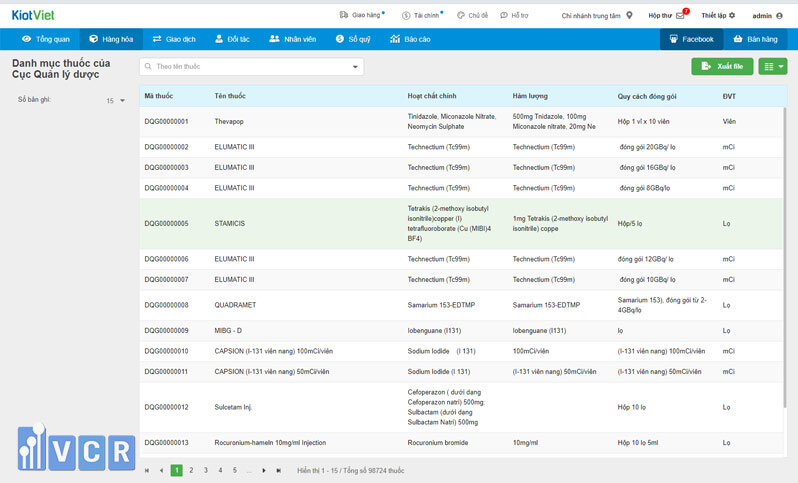This screenshot has width=798, height=483.
Task: Click Rocuronium bromide ingredient cell
Action: coord(438,443)
